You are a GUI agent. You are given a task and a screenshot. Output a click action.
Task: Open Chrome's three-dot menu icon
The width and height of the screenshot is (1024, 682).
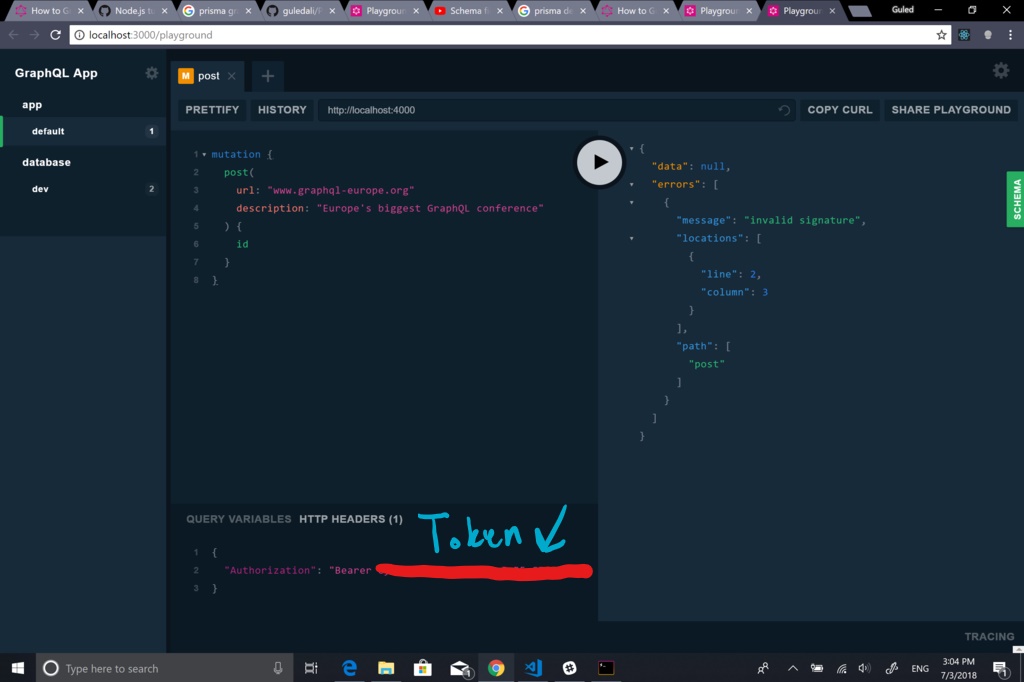(x=1010, y=34)
